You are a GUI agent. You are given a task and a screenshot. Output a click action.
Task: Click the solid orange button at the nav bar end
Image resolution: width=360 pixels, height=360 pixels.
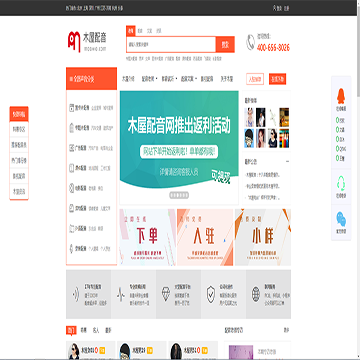click(277, 79)
